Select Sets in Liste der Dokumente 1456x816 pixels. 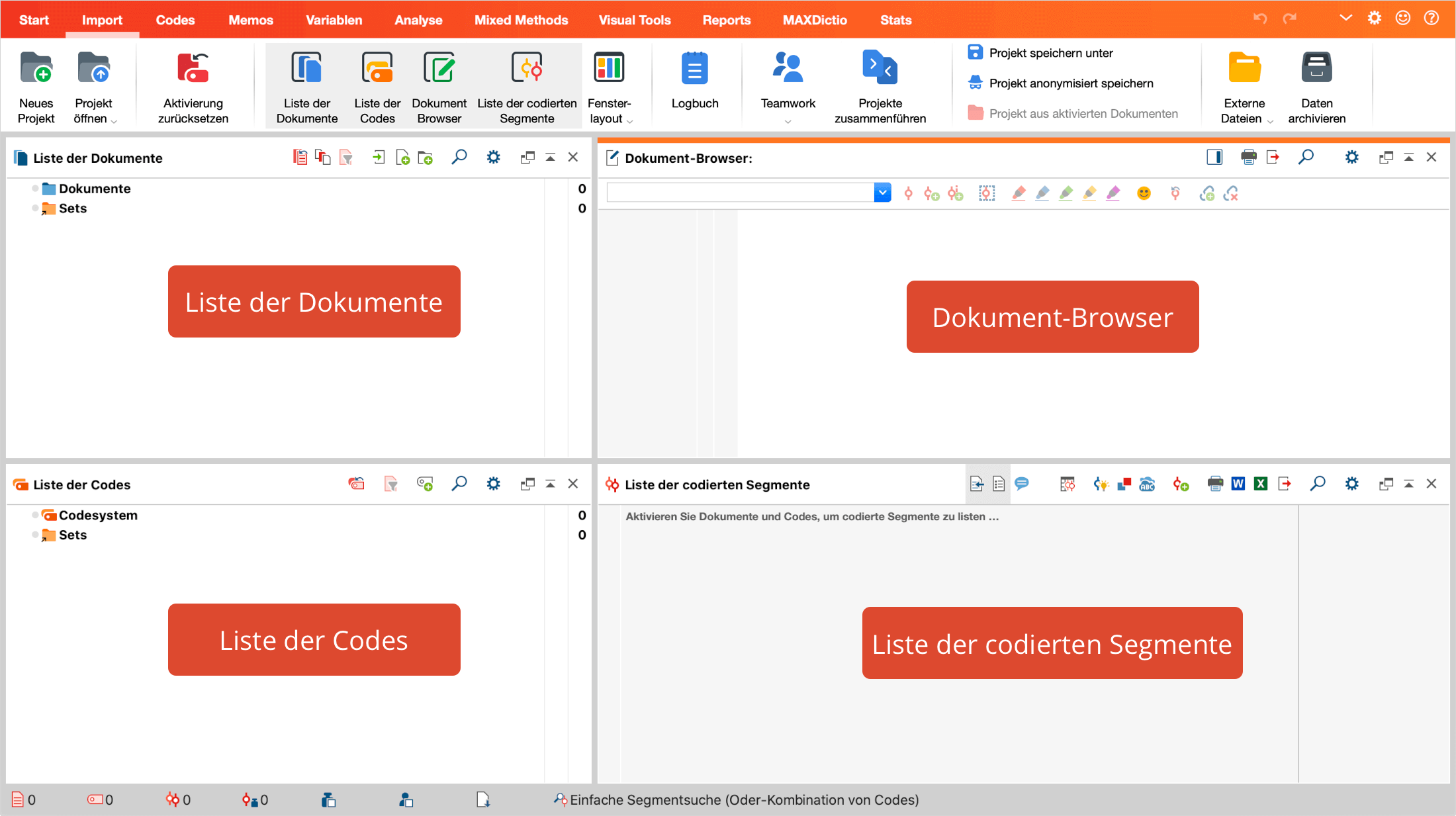(73, 208)
